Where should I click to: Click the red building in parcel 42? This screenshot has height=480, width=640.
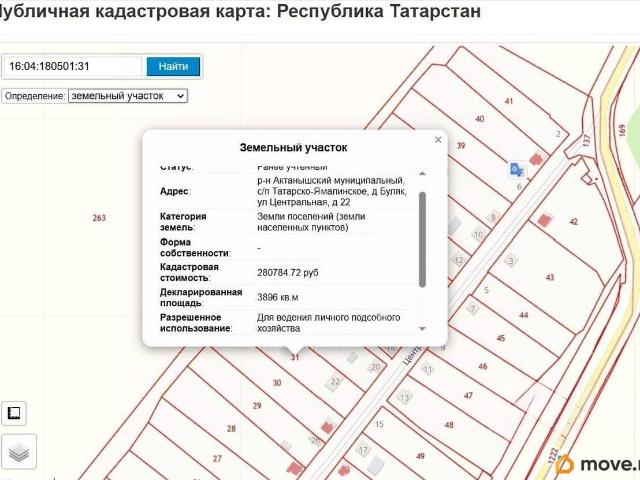tap(544, 220)
